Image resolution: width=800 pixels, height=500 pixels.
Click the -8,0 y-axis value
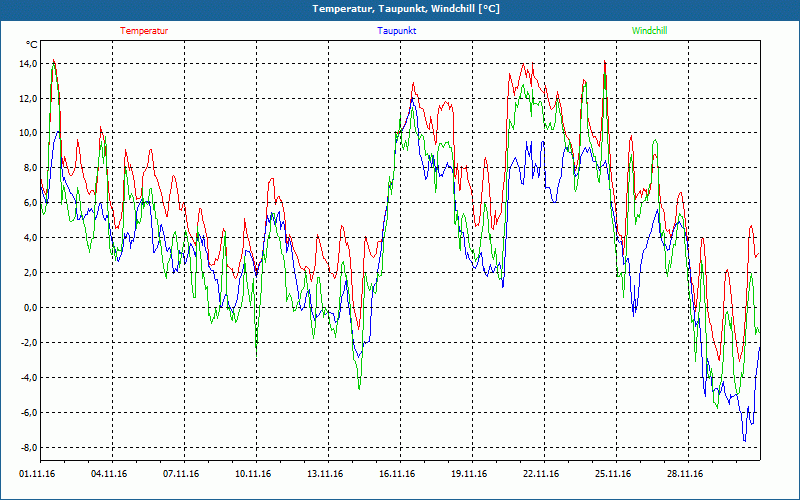(29, 447)
